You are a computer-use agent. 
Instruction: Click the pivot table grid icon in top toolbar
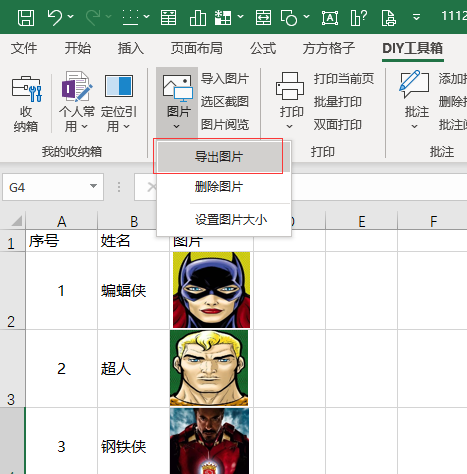click(x=223, y=17)
